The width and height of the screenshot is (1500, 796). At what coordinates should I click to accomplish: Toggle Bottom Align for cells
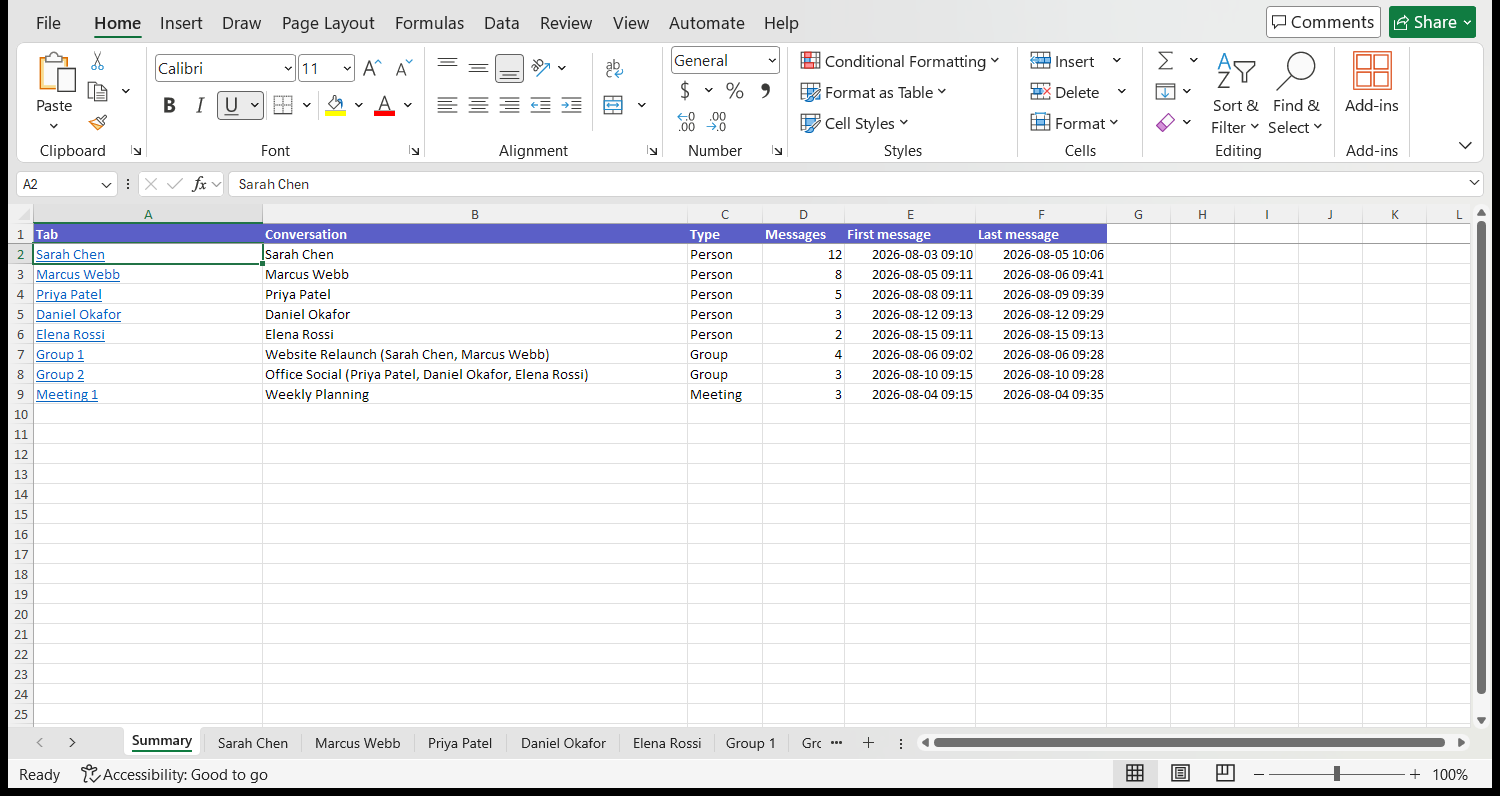[x=510, y=68]
